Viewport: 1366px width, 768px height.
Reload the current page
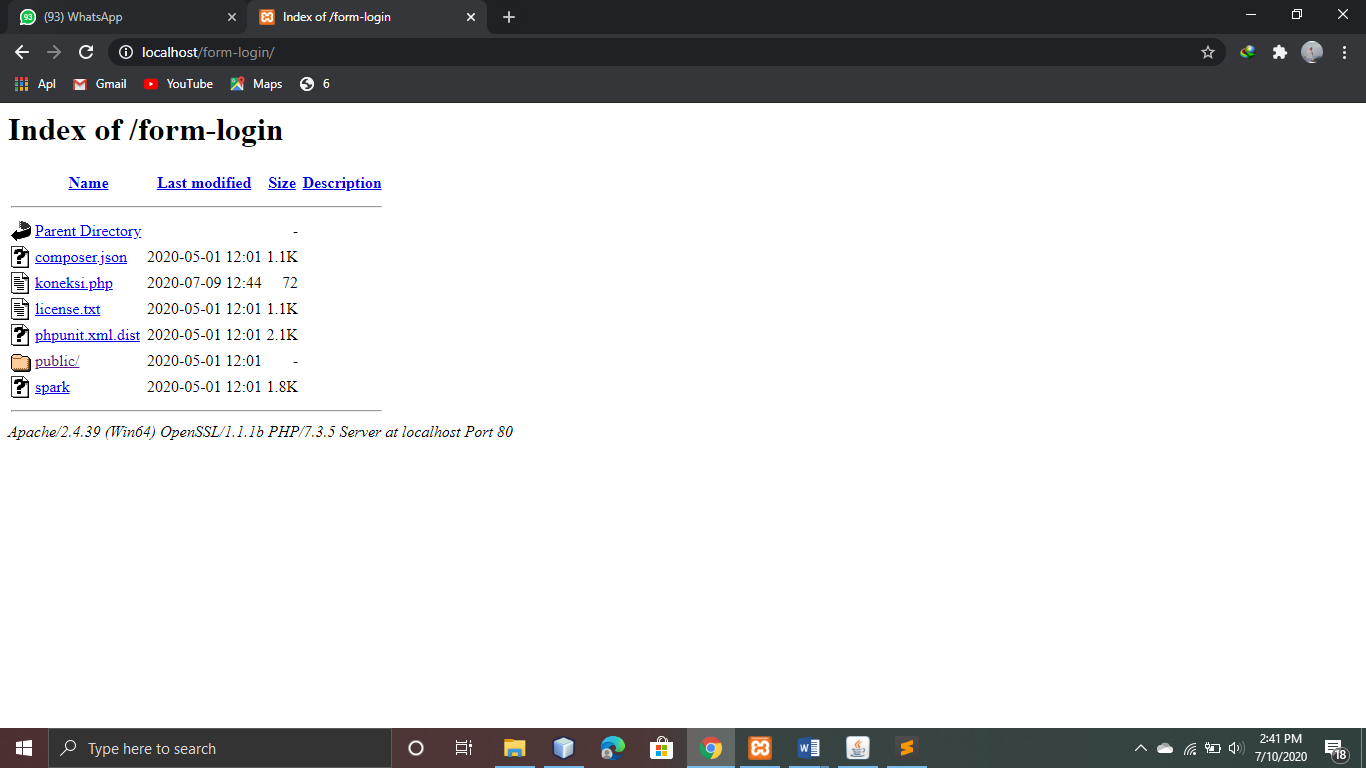click(86, 52)
